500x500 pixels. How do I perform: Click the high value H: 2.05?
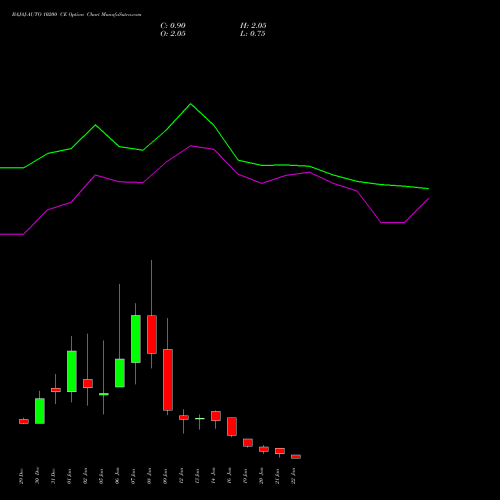[253, 26]
